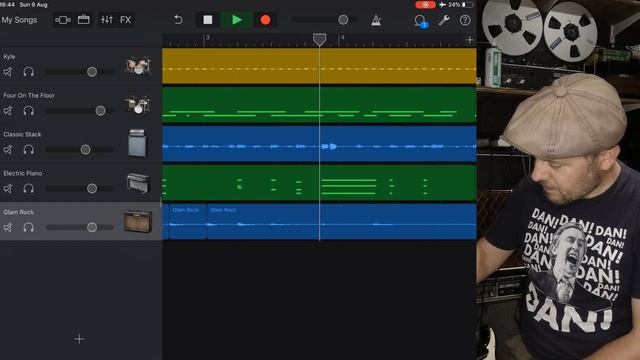640x360 pixels.
Task: Open the instrument browser icon
Action: click(x=84, y=20)
